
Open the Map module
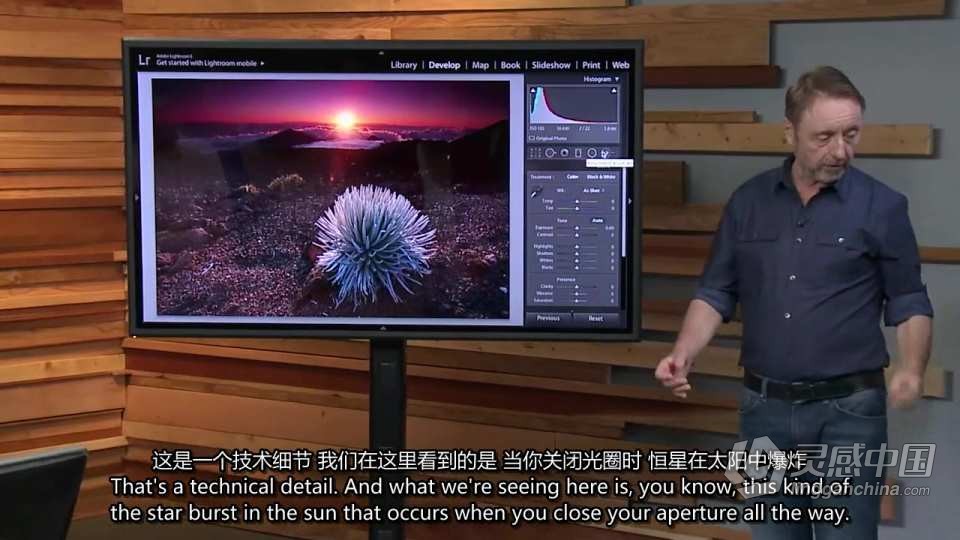point(480,65)
